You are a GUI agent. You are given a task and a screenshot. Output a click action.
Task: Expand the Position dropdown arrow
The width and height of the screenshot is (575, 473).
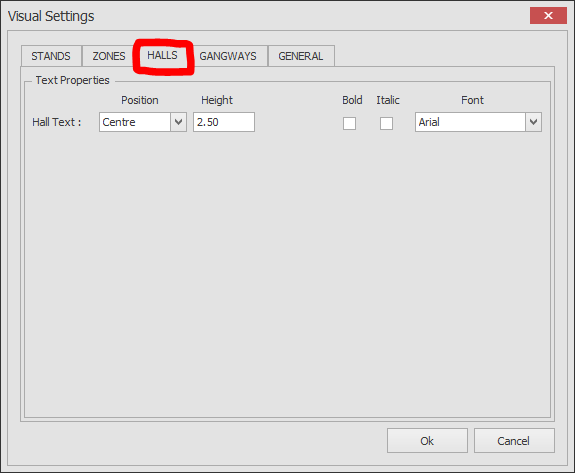tap(179, 122)
